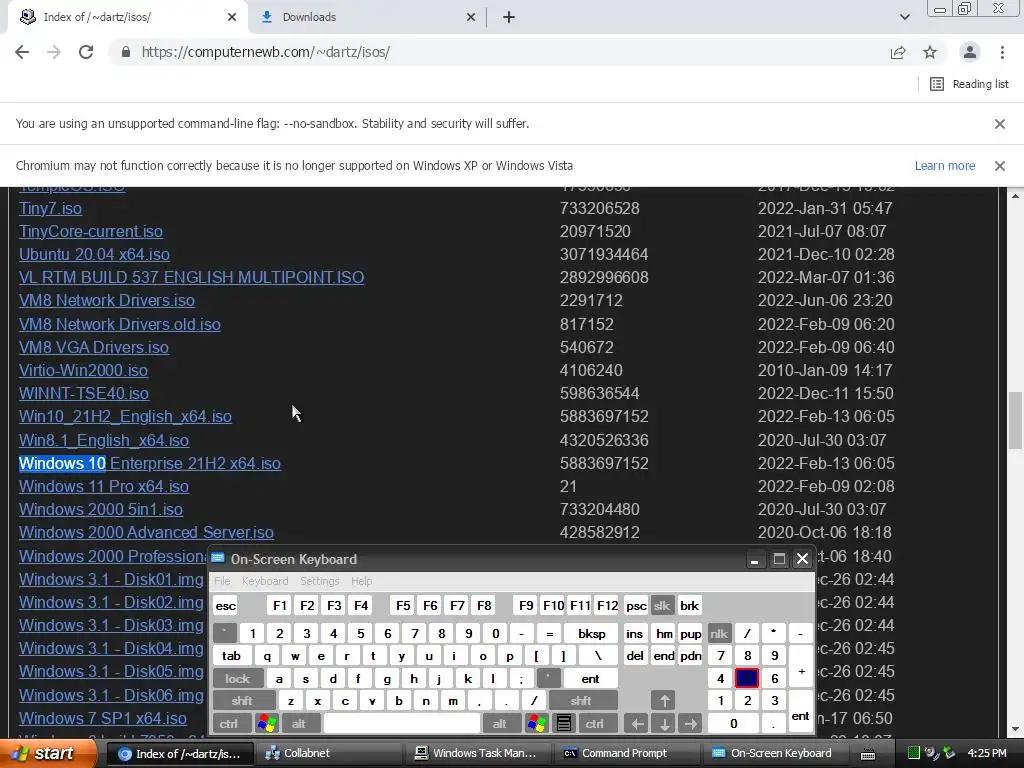Open Windows 11 Pro x64.iso link
Image resolution: width=1024 pixels, height=768 pixels.
104,487
